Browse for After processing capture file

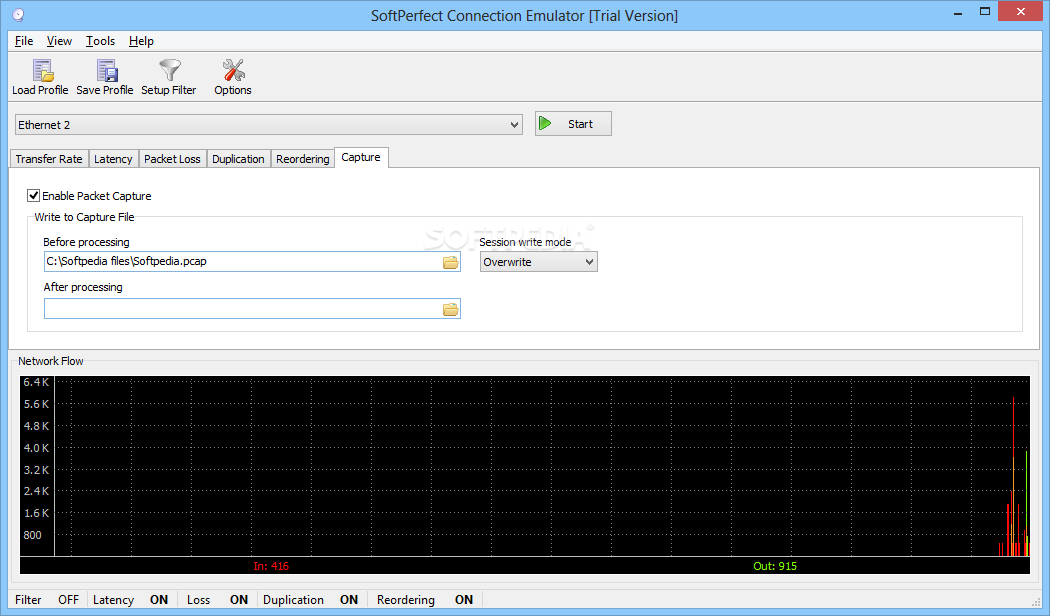(451, 309)
